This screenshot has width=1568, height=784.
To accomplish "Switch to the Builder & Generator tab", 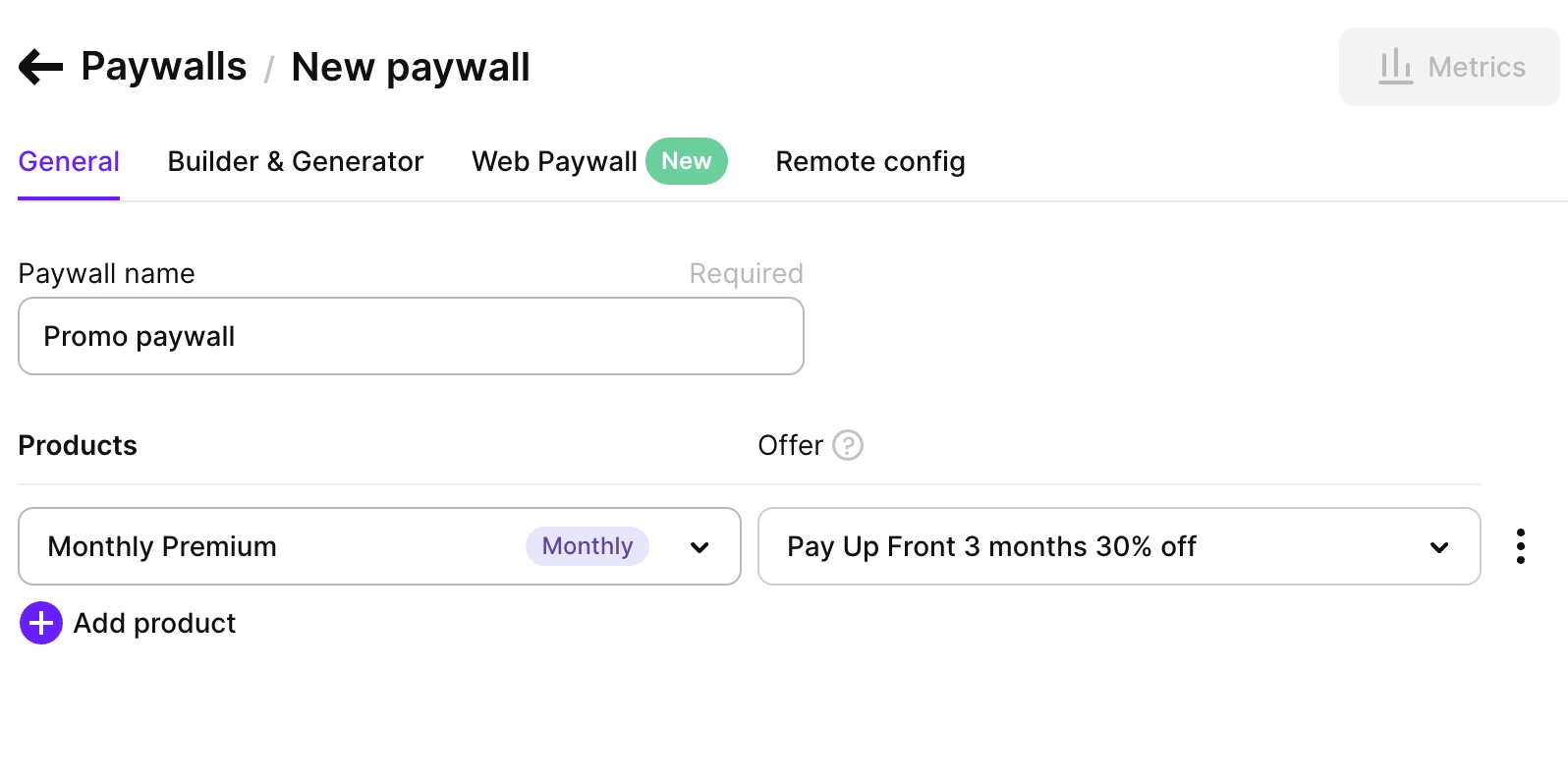I will pyautogui.click(x=295, y=160).
